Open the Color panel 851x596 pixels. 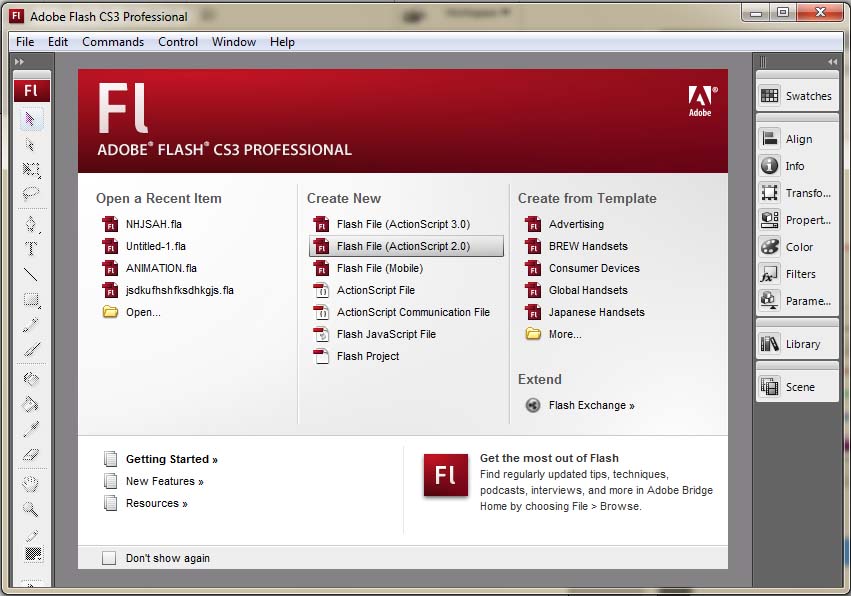[x=797, y=247]
